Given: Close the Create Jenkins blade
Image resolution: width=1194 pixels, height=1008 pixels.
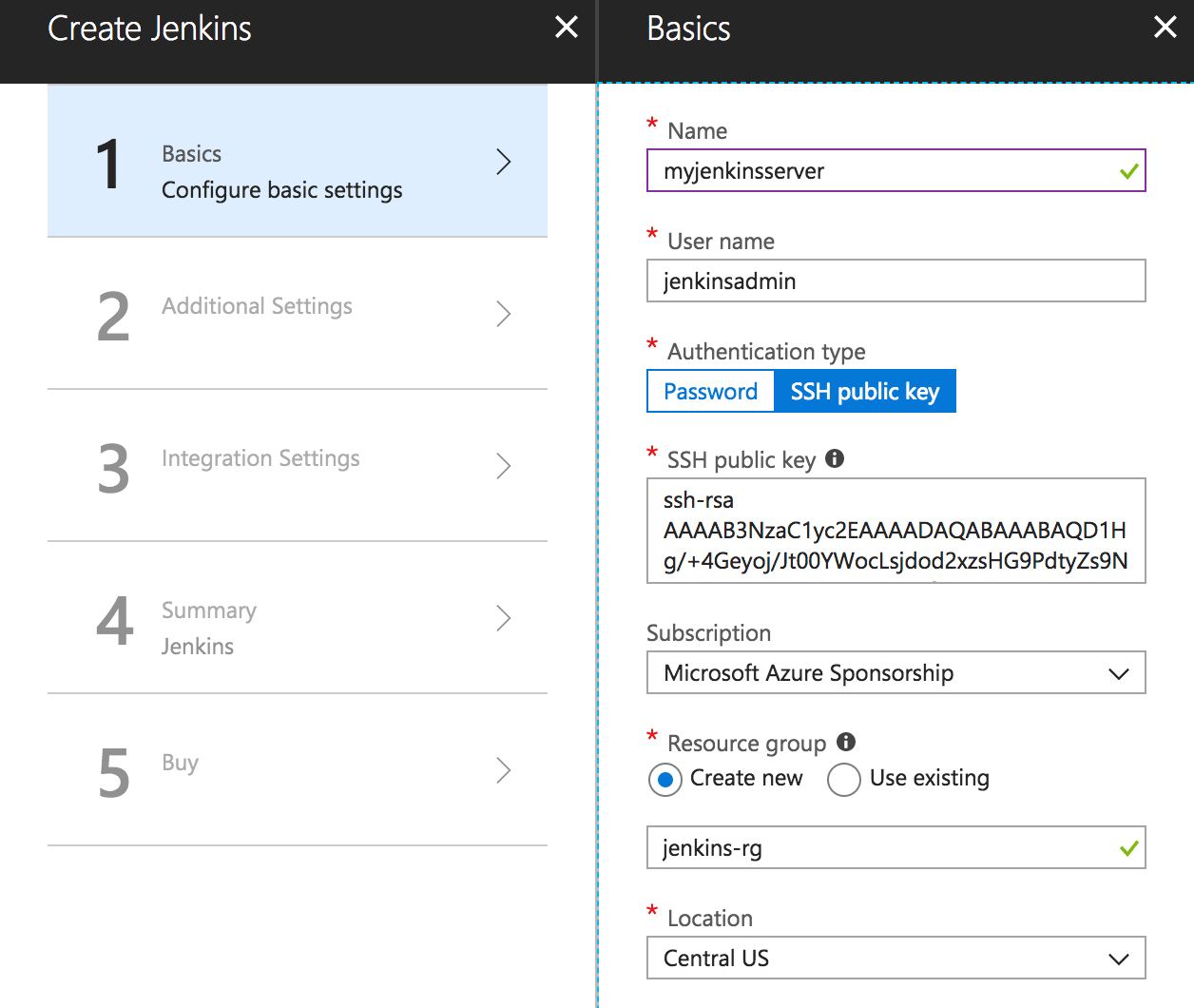Looking at the screenshot, I should tap(567, 27).
